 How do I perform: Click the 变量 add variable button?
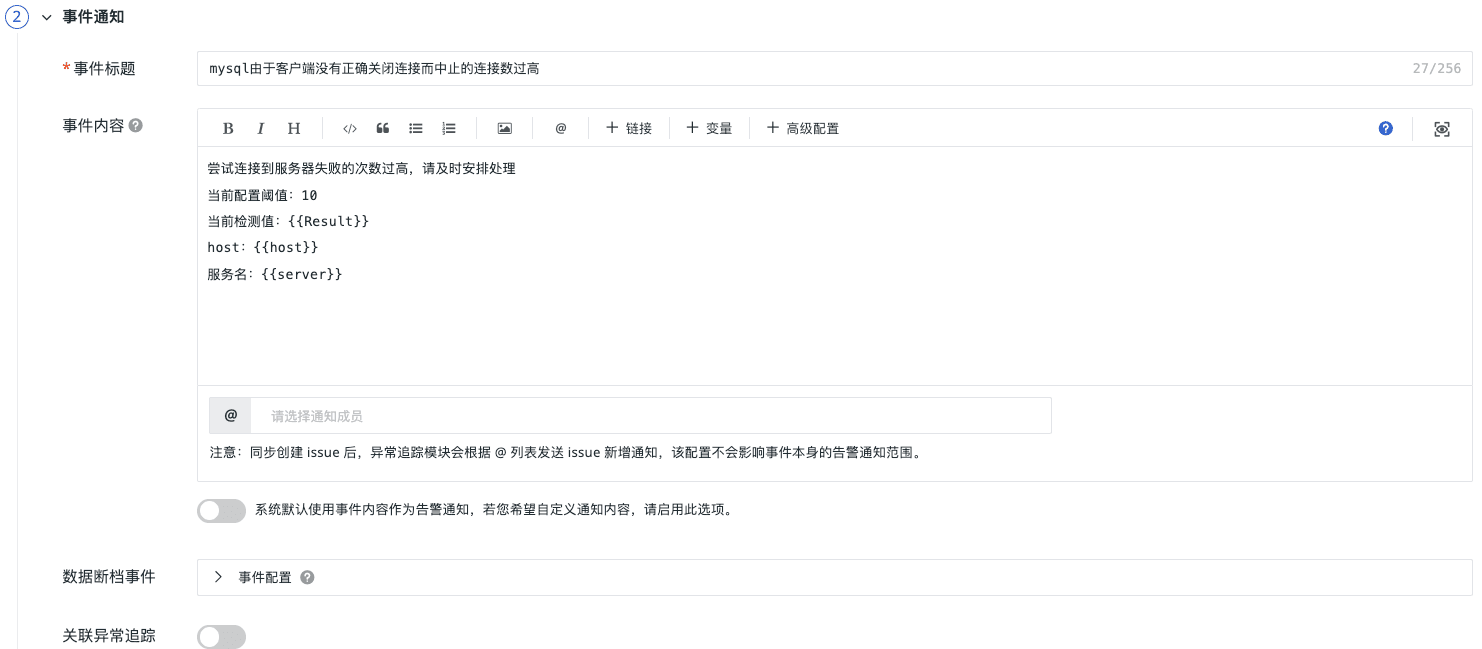709,128
